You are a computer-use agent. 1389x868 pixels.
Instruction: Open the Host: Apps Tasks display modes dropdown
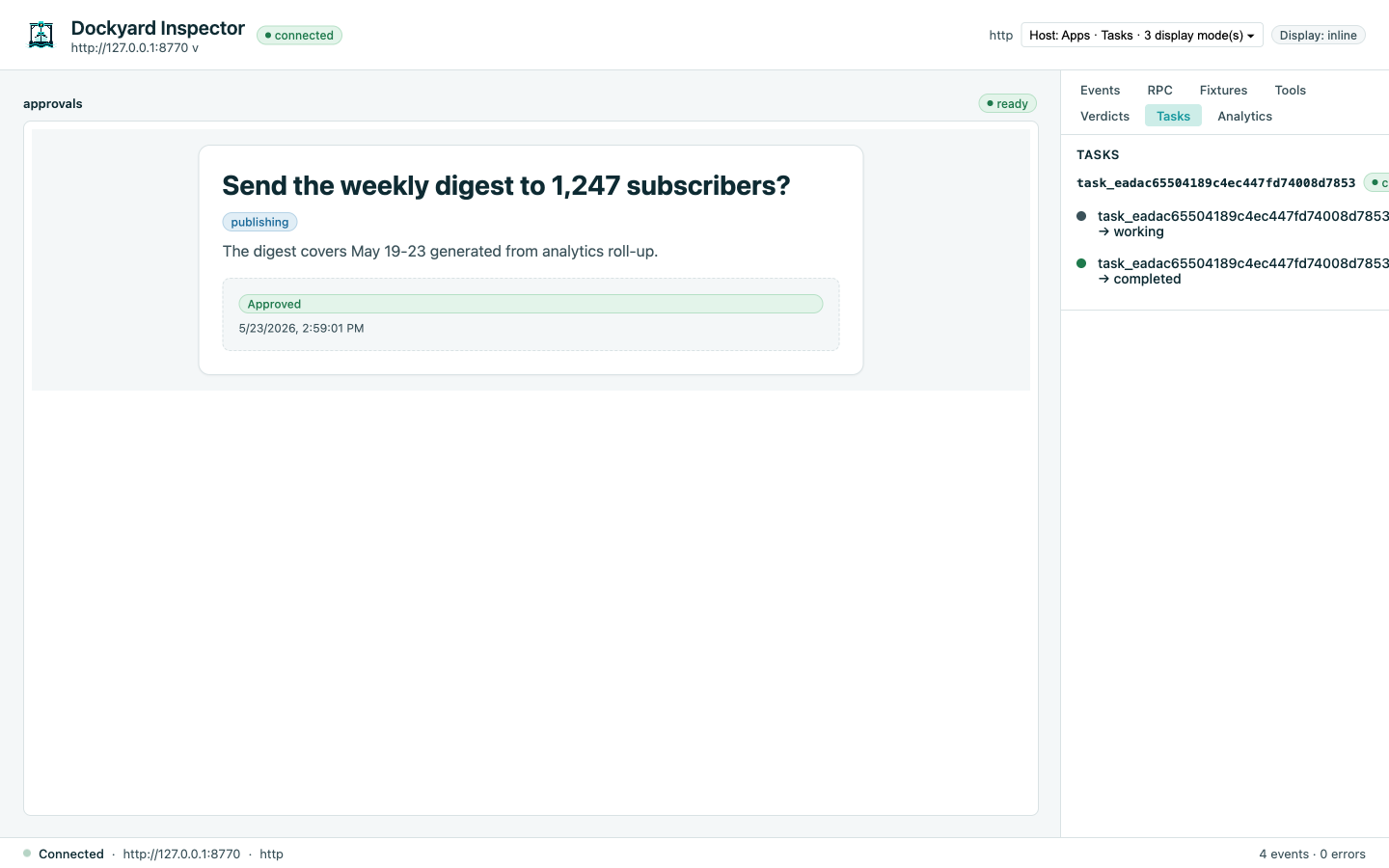pos(1142,35)
